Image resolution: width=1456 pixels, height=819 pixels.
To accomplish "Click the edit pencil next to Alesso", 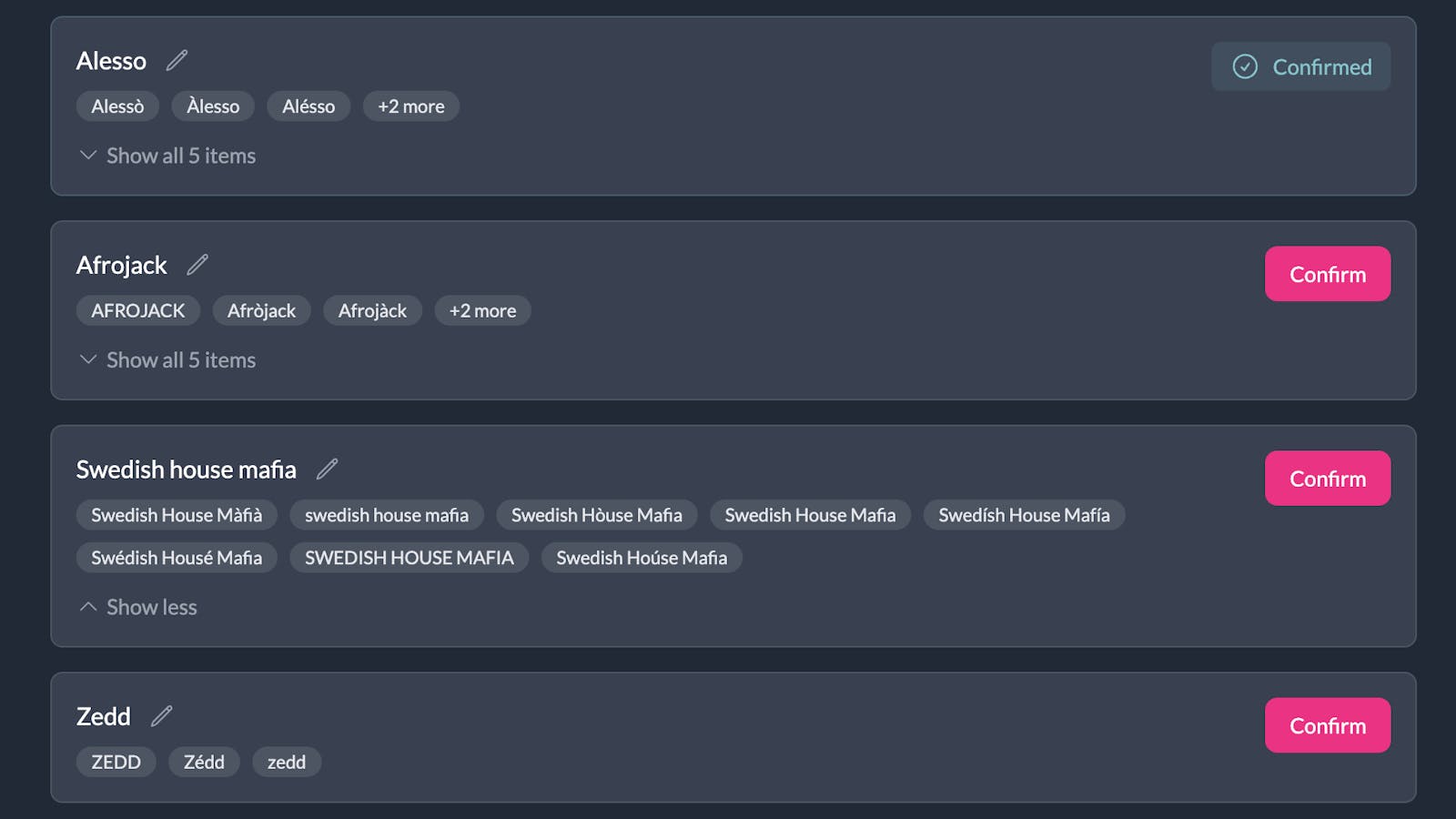I will click(x=177, y=61).
